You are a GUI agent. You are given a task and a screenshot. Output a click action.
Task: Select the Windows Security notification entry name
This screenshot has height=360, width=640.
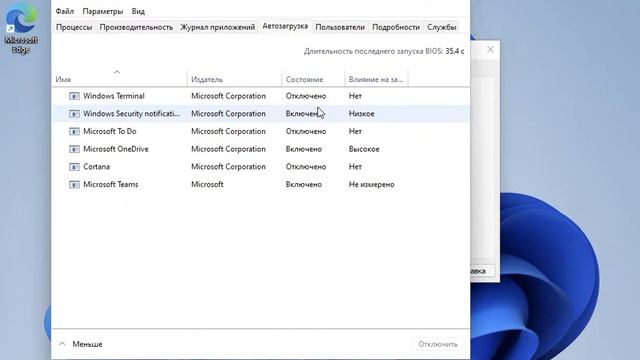tap(131, 113)
